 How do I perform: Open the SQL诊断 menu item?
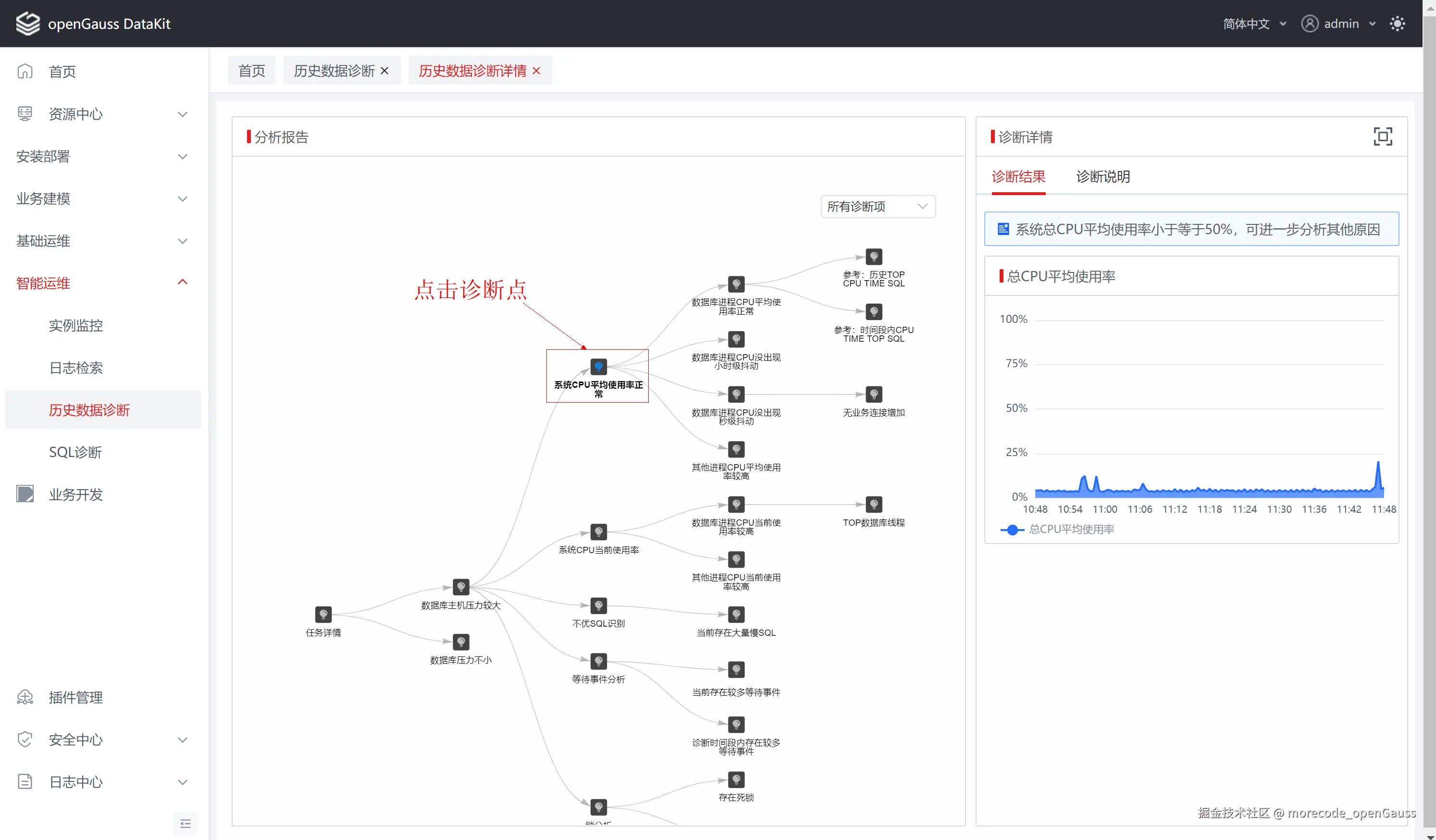pyautogui.click(x=75, y=452)
